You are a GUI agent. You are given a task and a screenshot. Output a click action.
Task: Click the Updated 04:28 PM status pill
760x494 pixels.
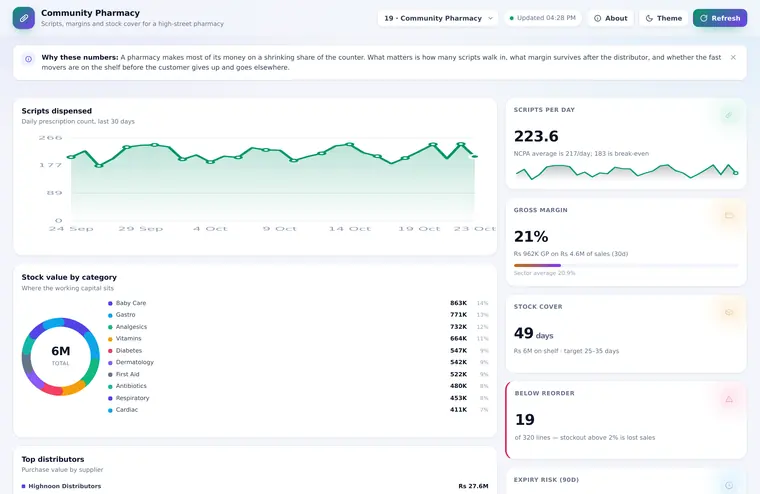point(542,18)
